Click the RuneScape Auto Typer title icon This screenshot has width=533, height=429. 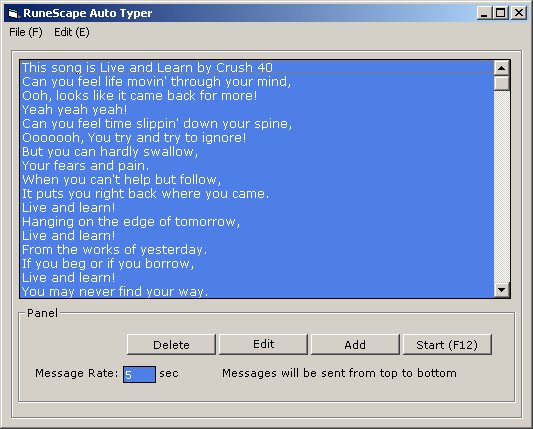pos(13,13)
